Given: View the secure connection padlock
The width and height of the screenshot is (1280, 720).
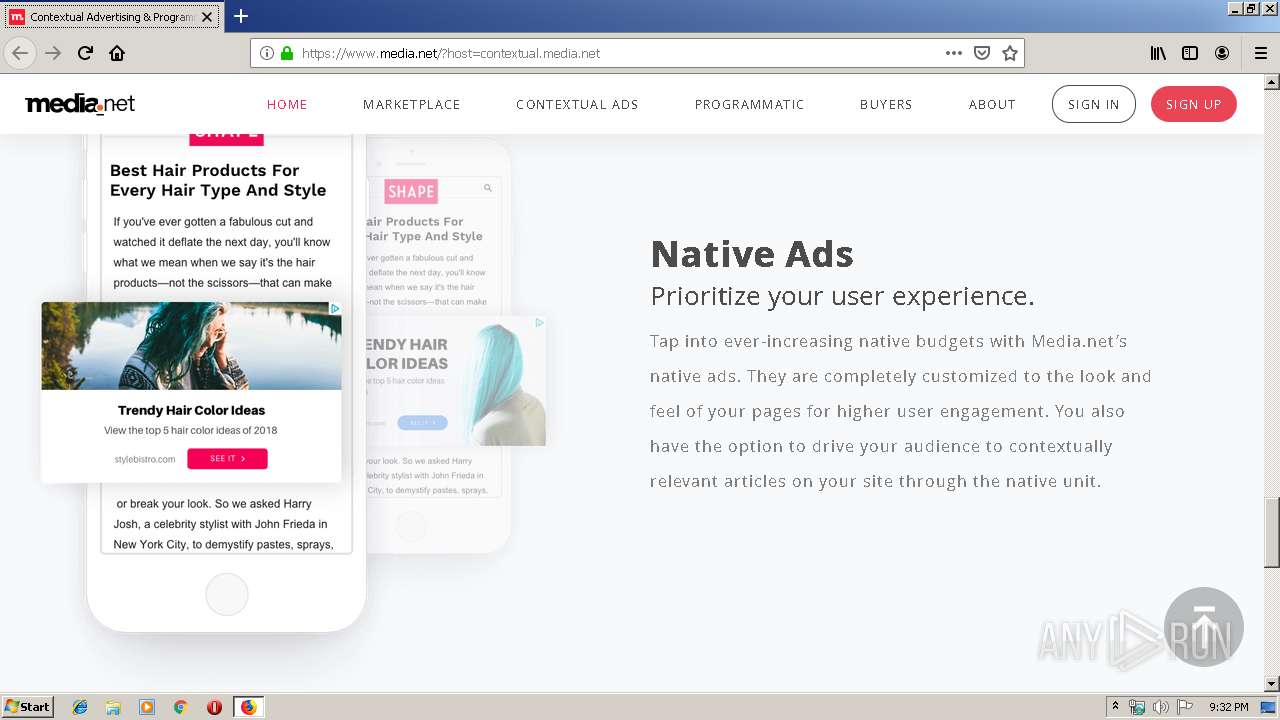Looking at the screenshot, I should [x=287, y=53].
